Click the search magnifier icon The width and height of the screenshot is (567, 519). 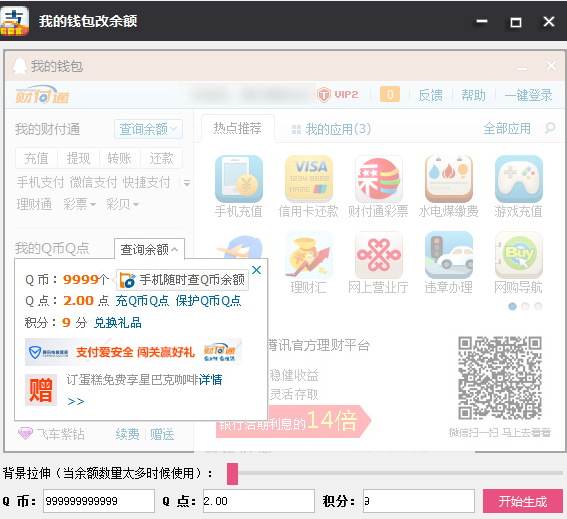550,128
